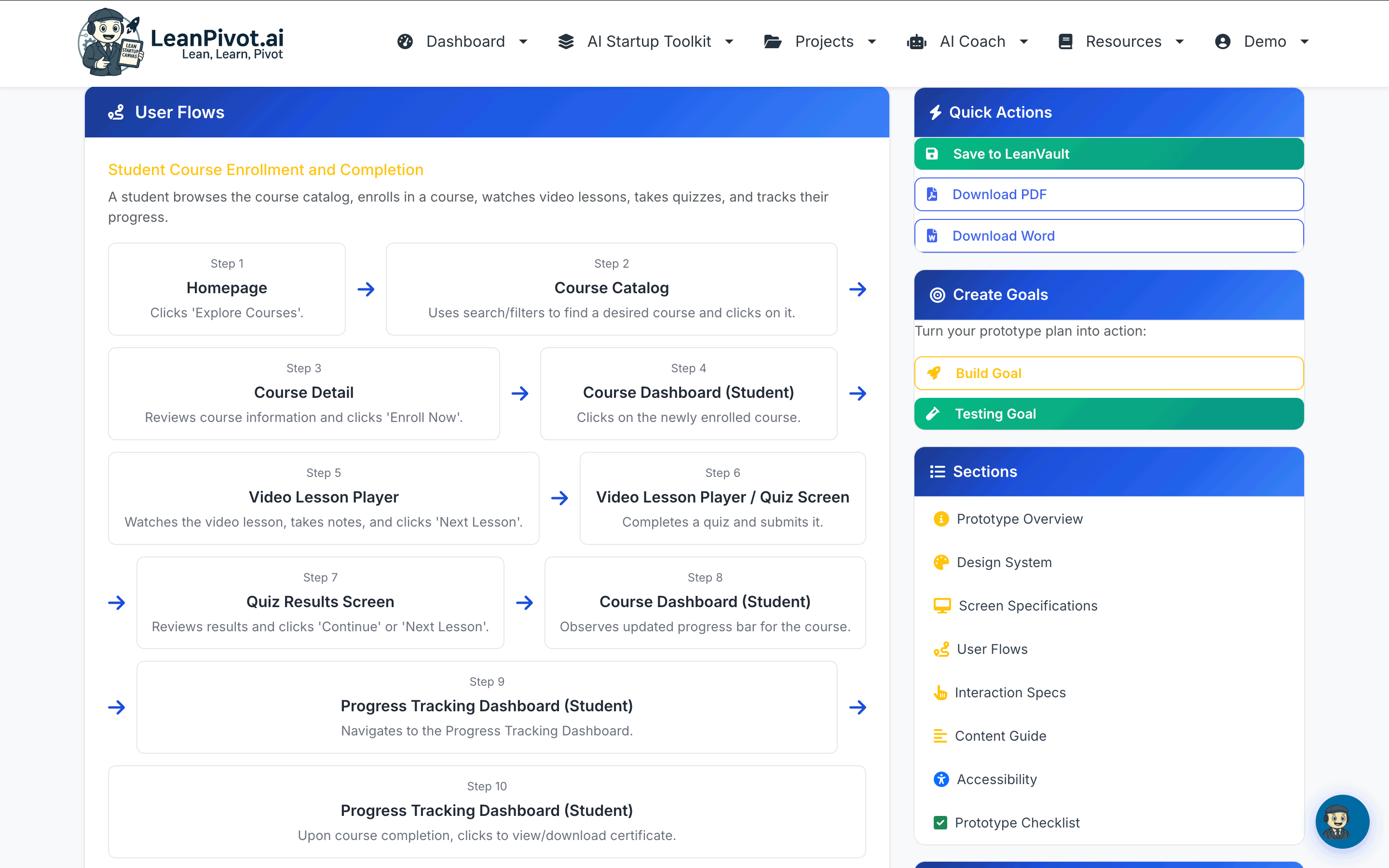
Task: Click the Design System palette icon
Action: [x=941, y=562]
